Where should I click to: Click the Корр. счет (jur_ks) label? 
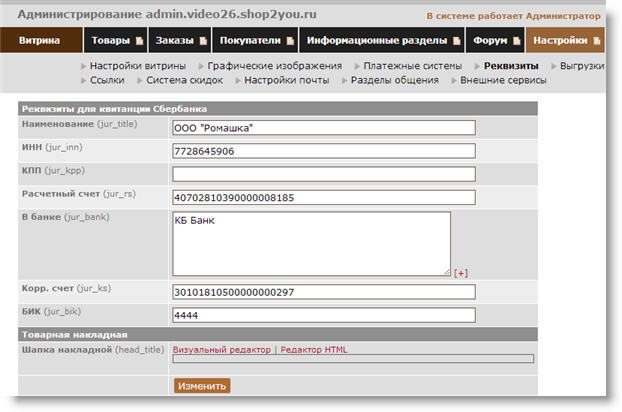coord(66,288)
